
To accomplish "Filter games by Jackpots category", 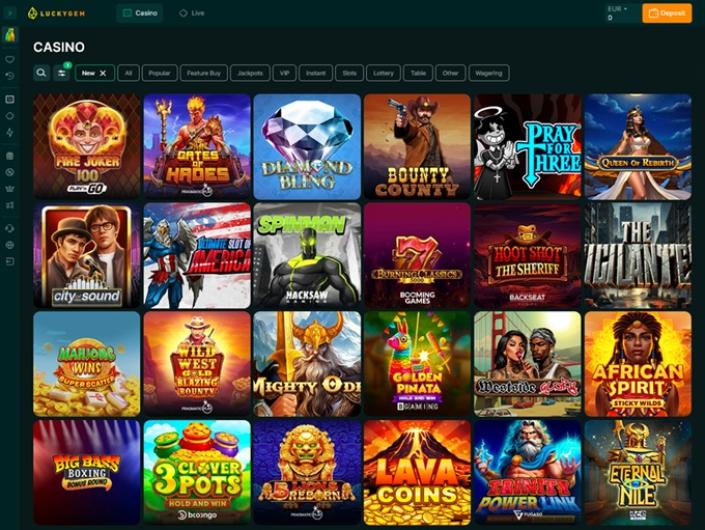I will [x=250, y=73].
